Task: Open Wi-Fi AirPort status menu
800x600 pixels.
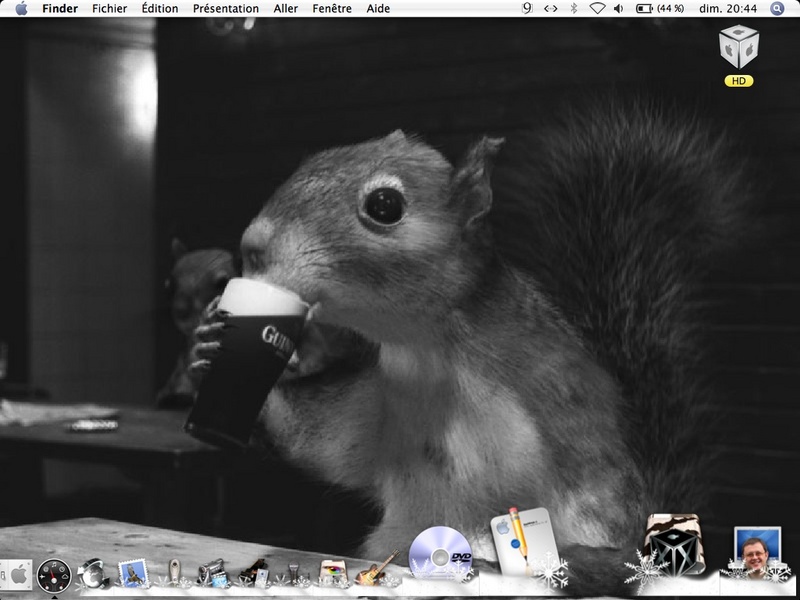Action: [597, 9]
